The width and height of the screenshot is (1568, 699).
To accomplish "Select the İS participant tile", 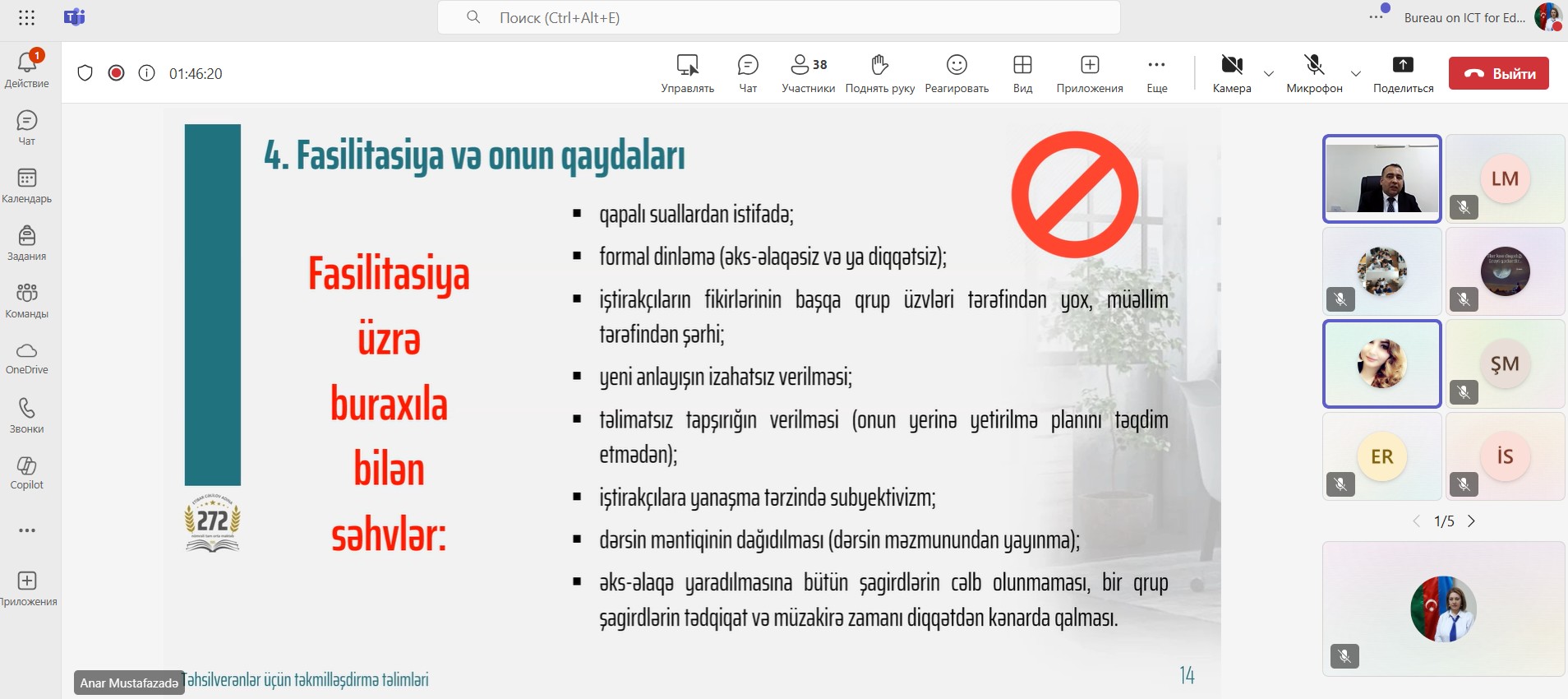I will 1506,456.
